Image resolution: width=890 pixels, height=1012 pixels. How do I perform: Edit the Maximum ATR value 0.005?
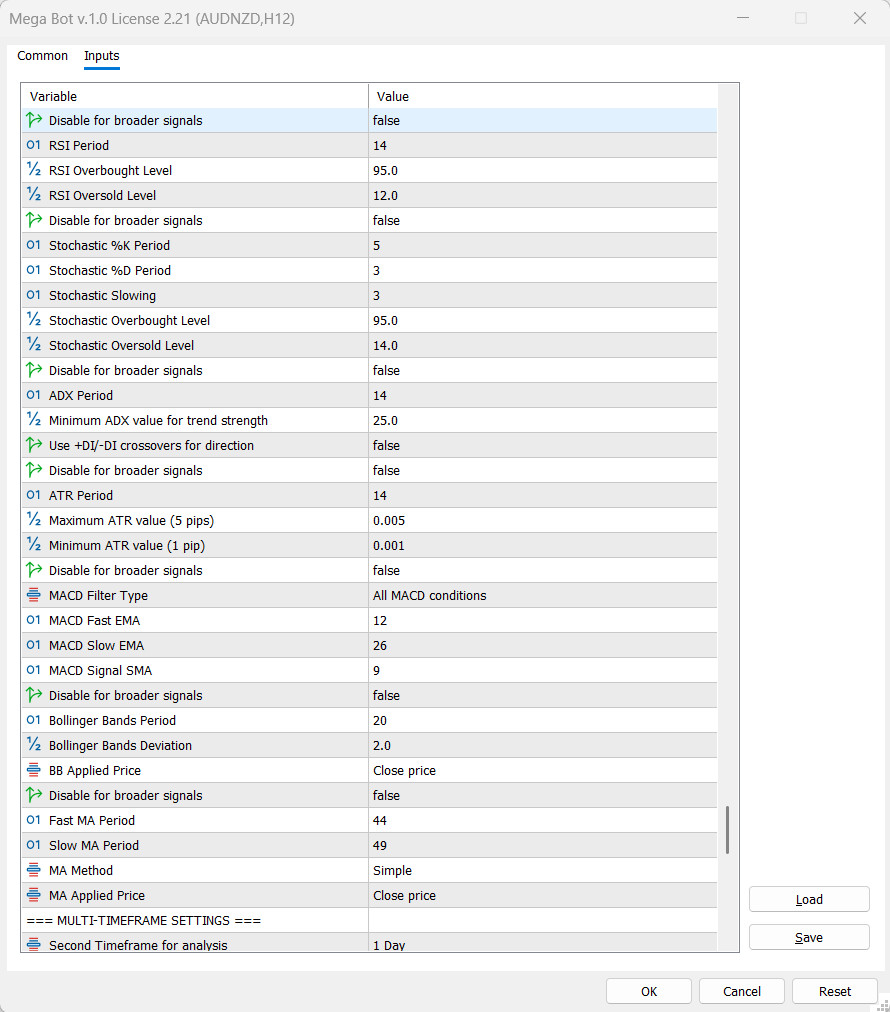[543, 520]
